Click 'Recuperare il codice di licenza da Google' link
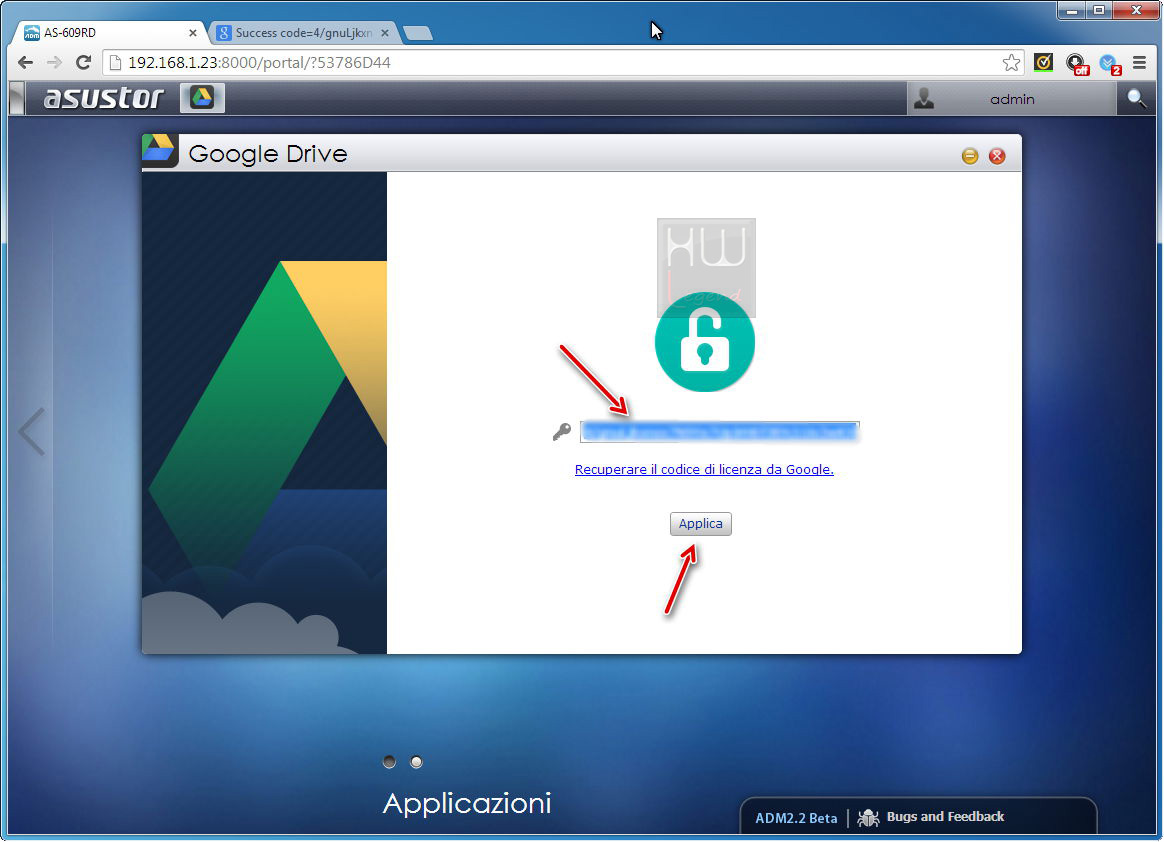1164x842 pixels. [x=704, y=469]
